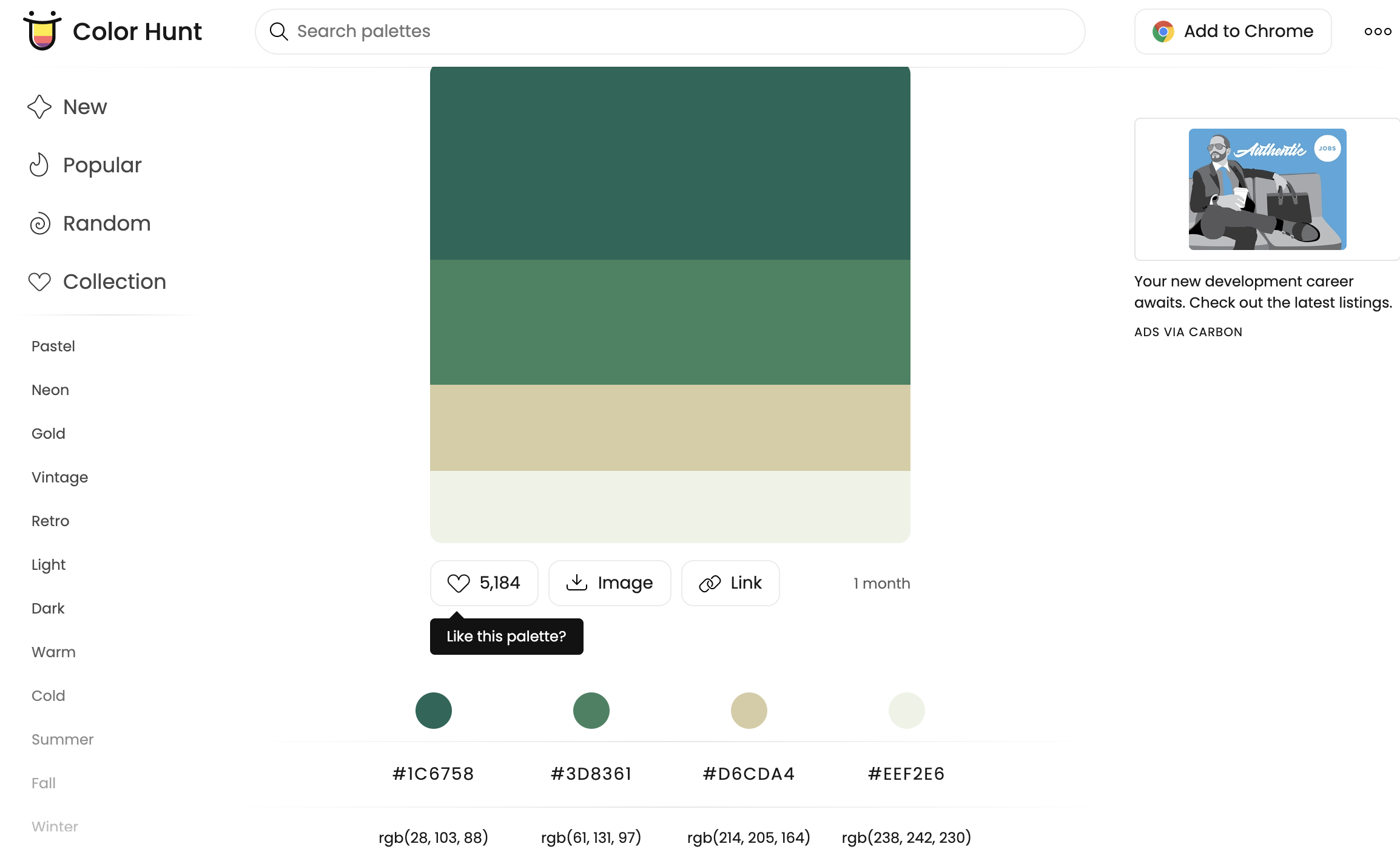The width and height of the screenshot is (1400, 852).
Task: Click the Add to Chrome button
Action: (1233, 32)
